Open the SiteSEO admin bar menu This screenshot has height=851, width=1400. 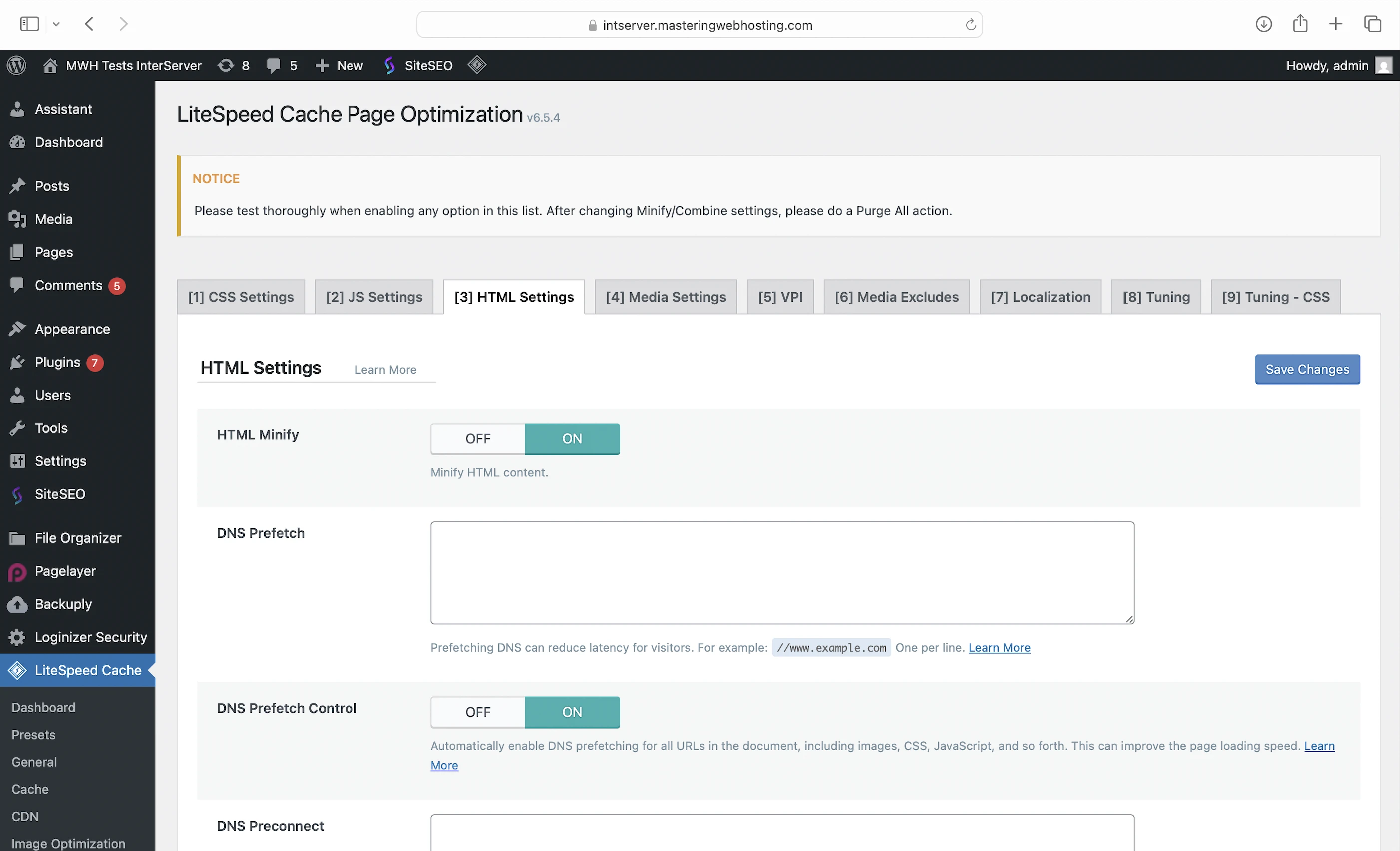tap(418, 65)
